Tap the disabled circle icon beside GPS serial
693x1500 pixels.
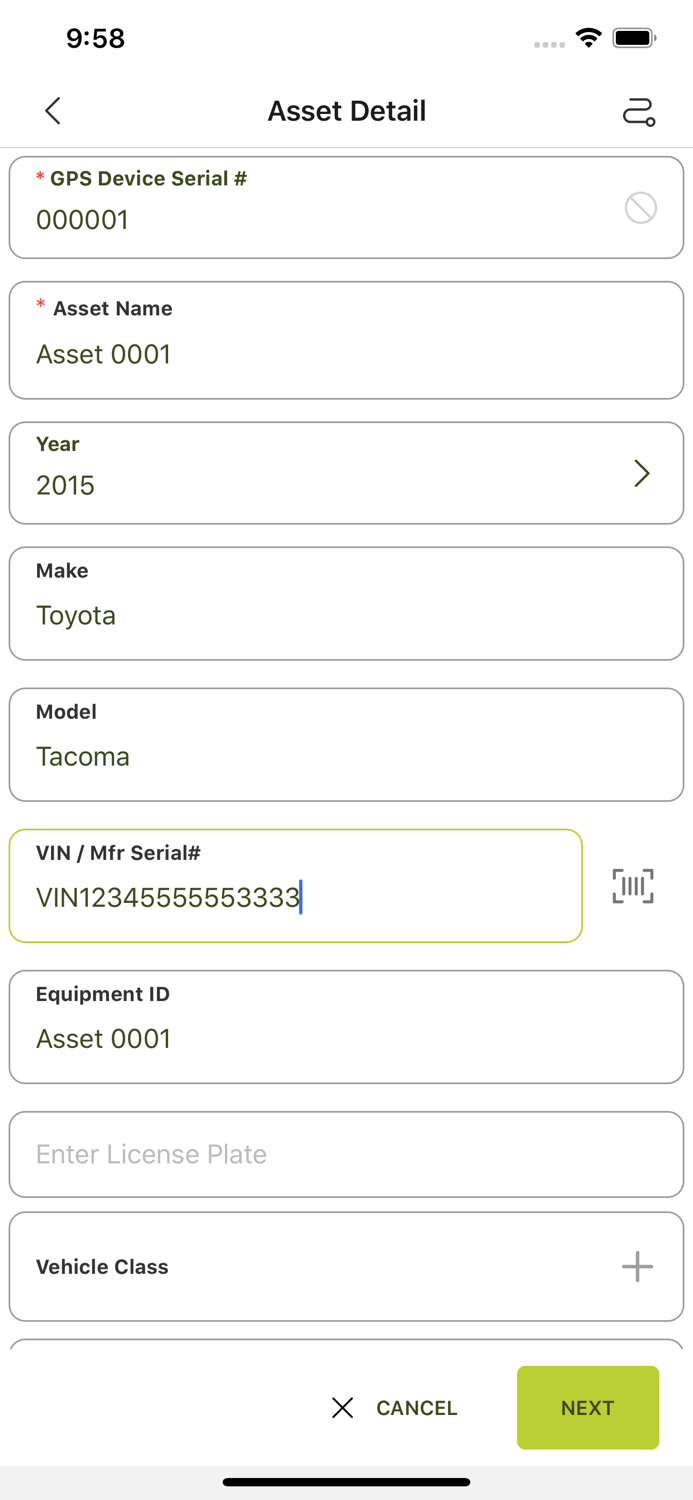pos(640,208)
